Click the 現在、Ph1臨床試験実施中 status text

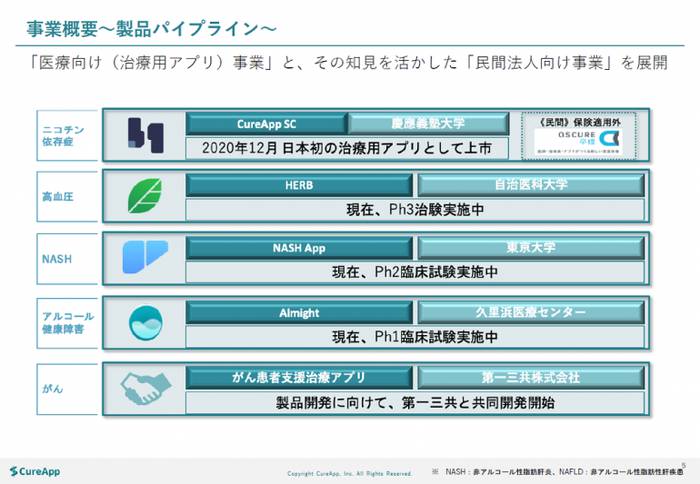[415, 337]
